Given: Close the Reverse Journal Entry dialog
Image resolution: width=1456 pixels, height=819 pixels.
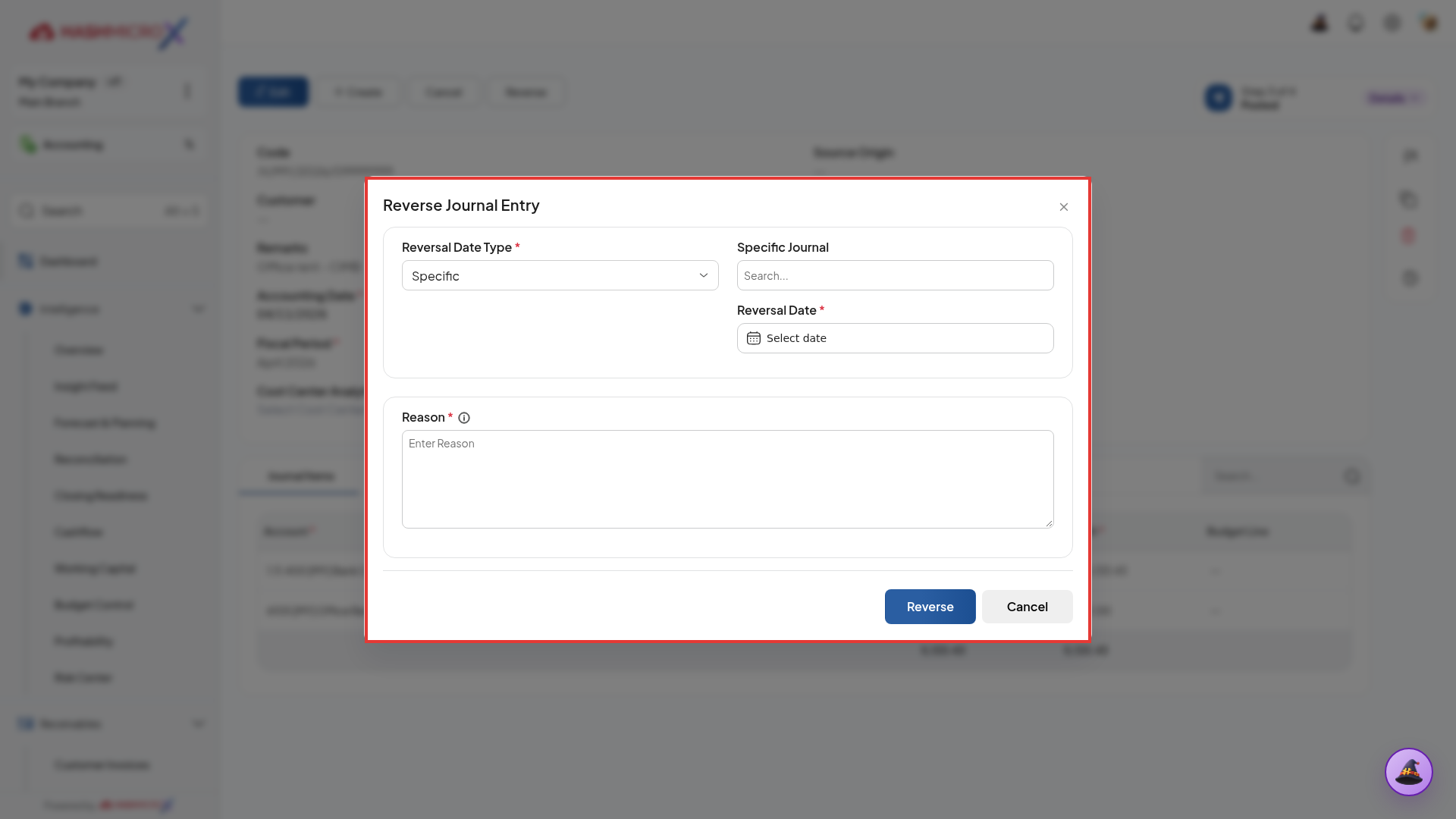Looking at the screenshot, I should click(1064, 207).
